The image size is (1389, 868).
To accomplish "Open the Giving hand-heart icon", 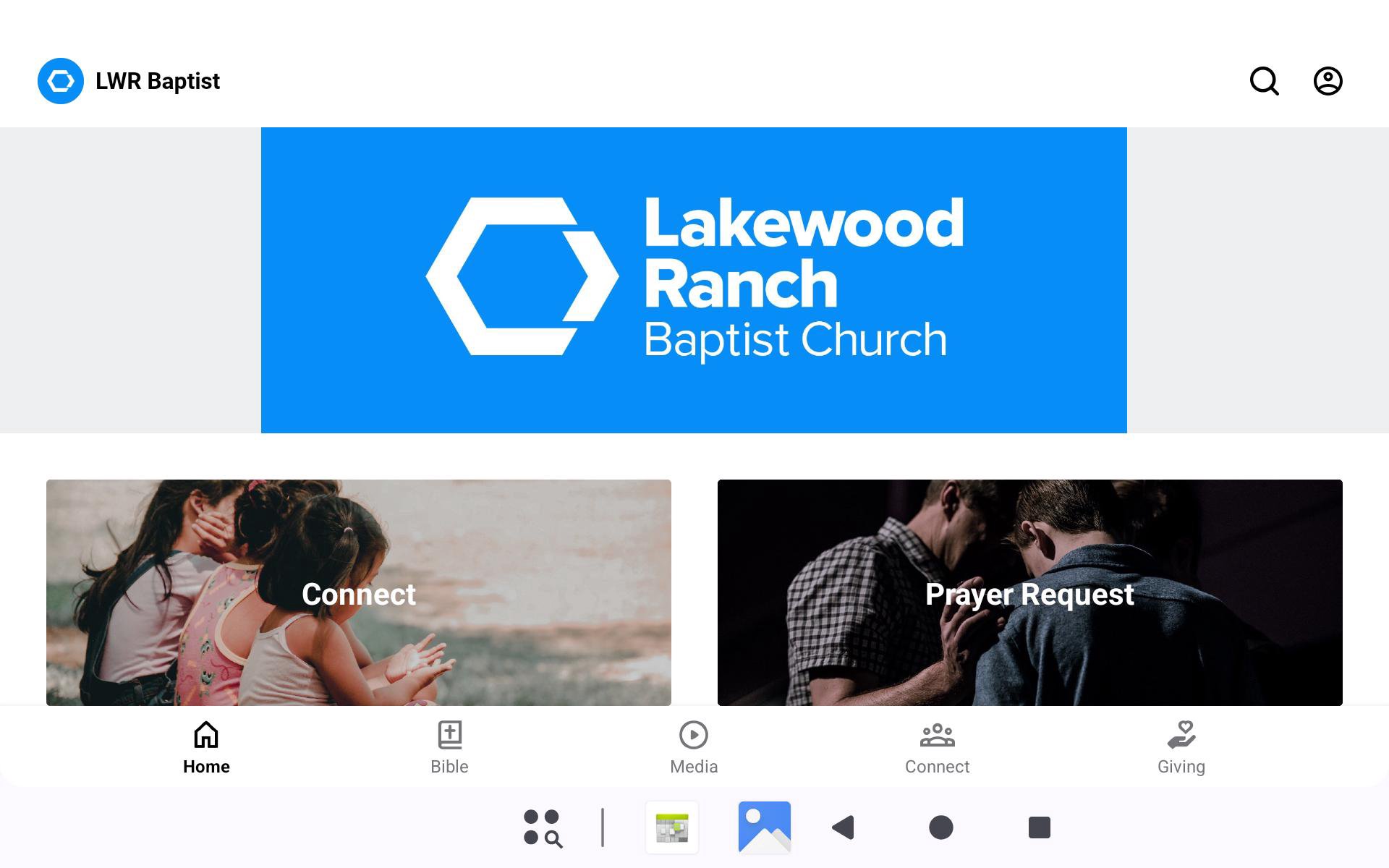I will (1181, 735).
